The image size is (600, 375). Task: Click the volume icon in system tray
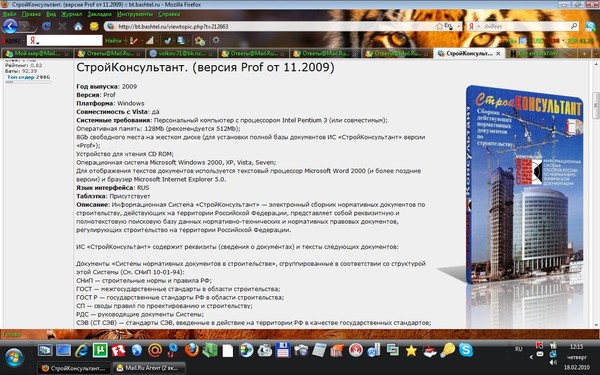click(x=553, y=362)
